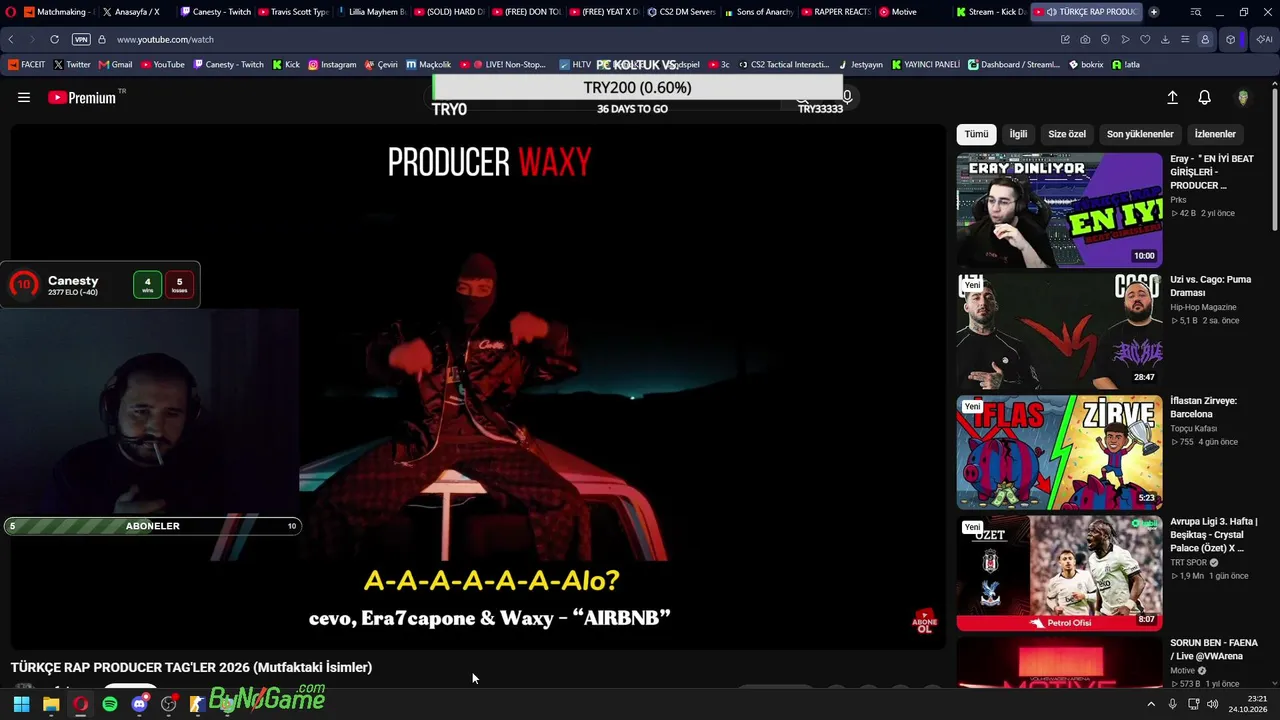Click the YouTube Premium logo

[x=82, y=97]
